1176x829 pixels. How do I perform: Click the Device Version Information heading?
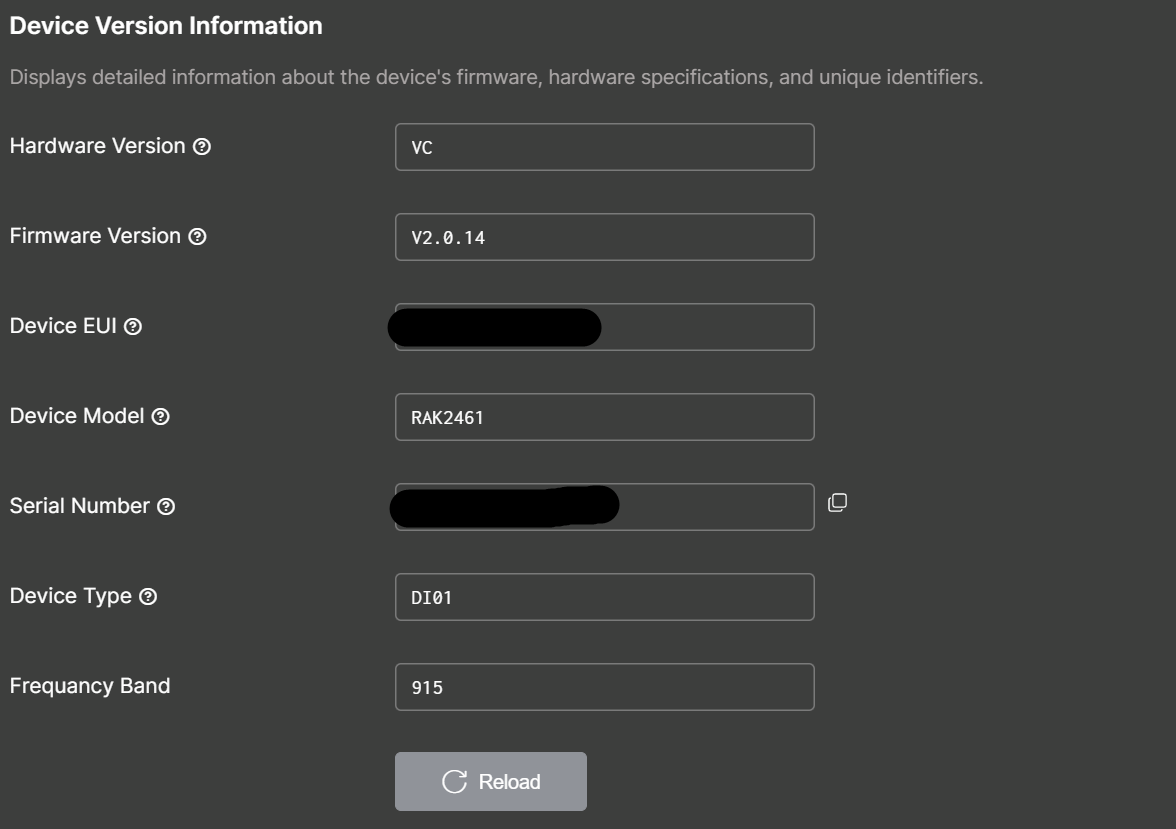tap(166, 26)
